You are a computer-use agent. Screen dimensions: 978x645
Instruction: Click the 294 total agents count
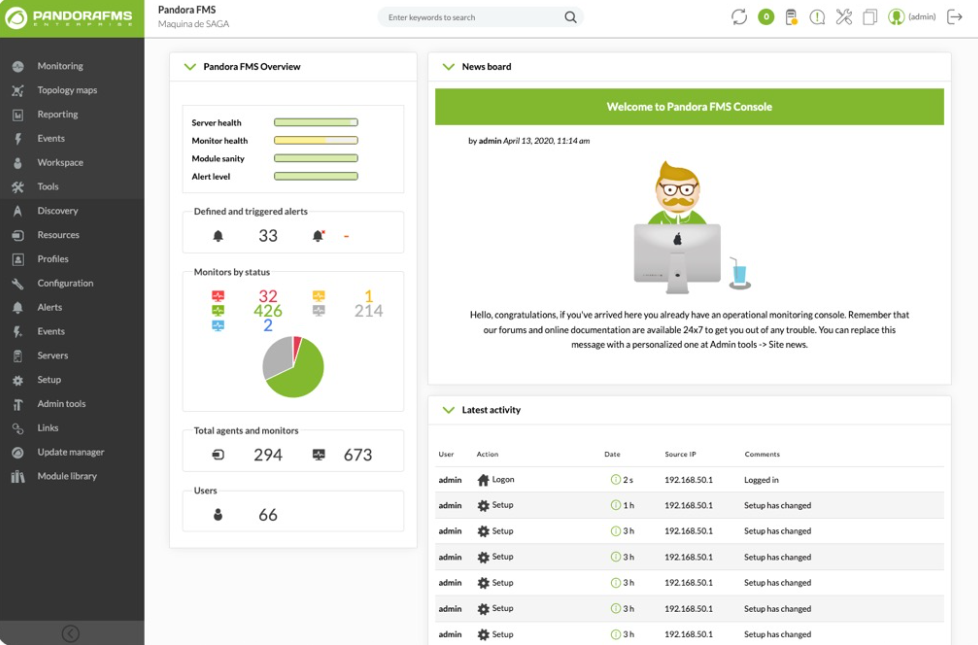pyautogui.click(x=268, y=455)
